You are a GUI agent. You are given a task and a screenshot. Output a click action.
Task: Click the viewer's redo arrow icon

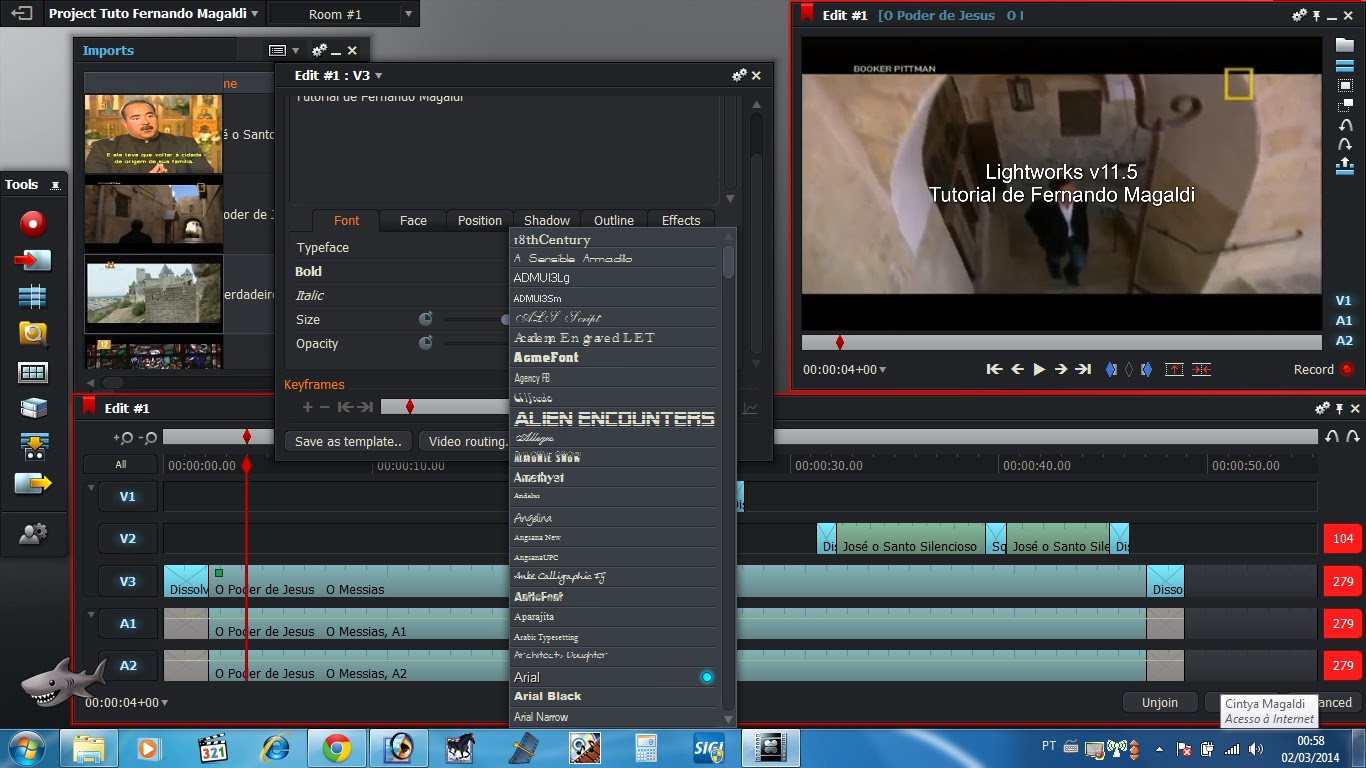coord(1345,144)
